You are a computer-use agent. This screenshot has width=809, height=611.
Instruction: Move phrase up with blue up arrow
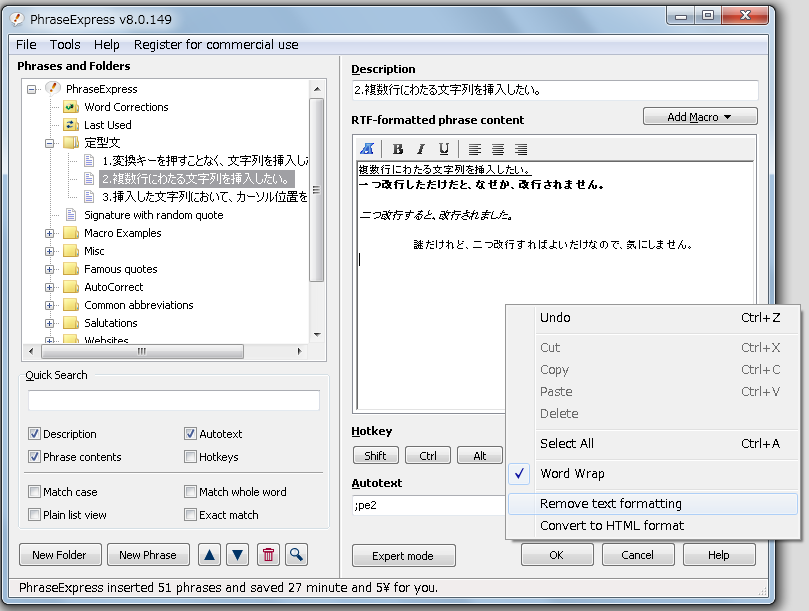point(209,555)
